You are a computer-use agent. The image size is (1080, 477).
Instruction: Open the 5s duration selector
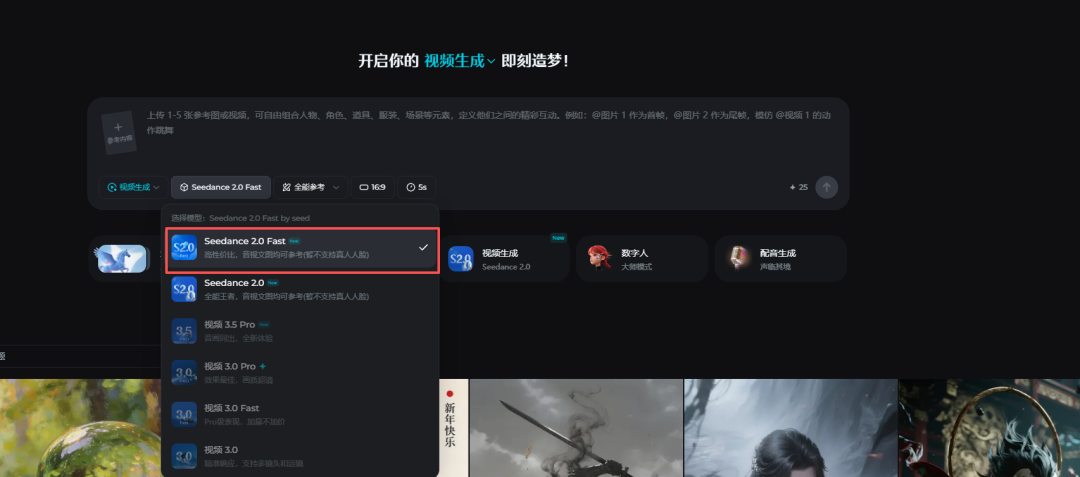click(x=417, y=187)
